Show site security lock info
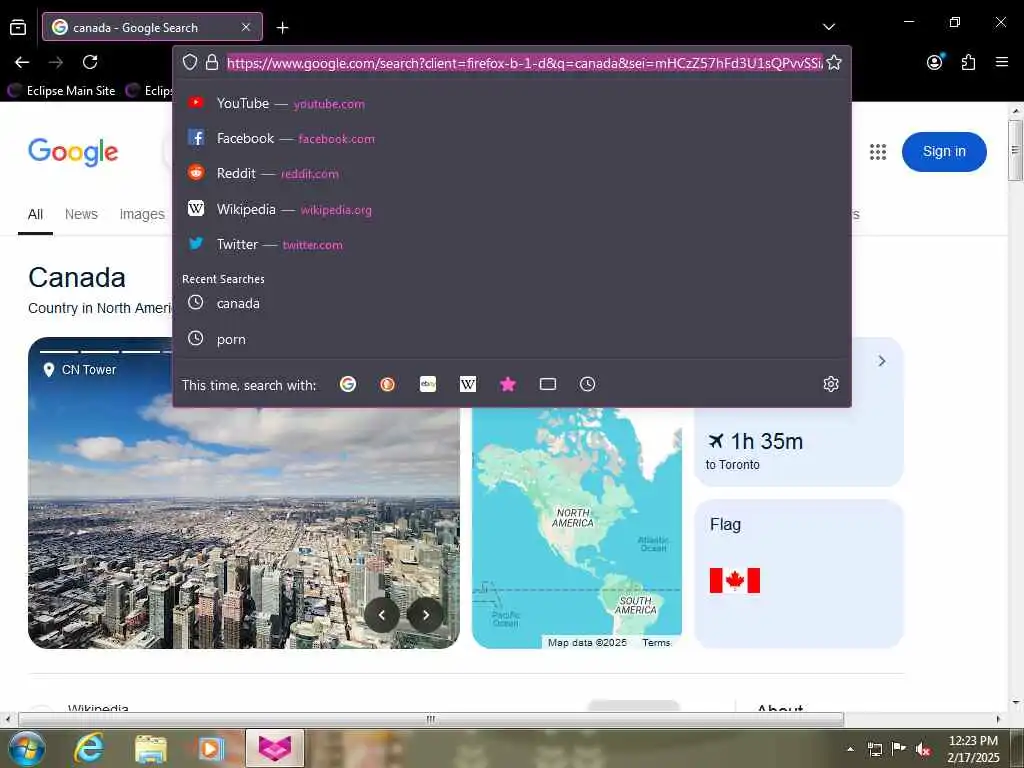The height and width of the screenshot is (768, 1024). 212,62
